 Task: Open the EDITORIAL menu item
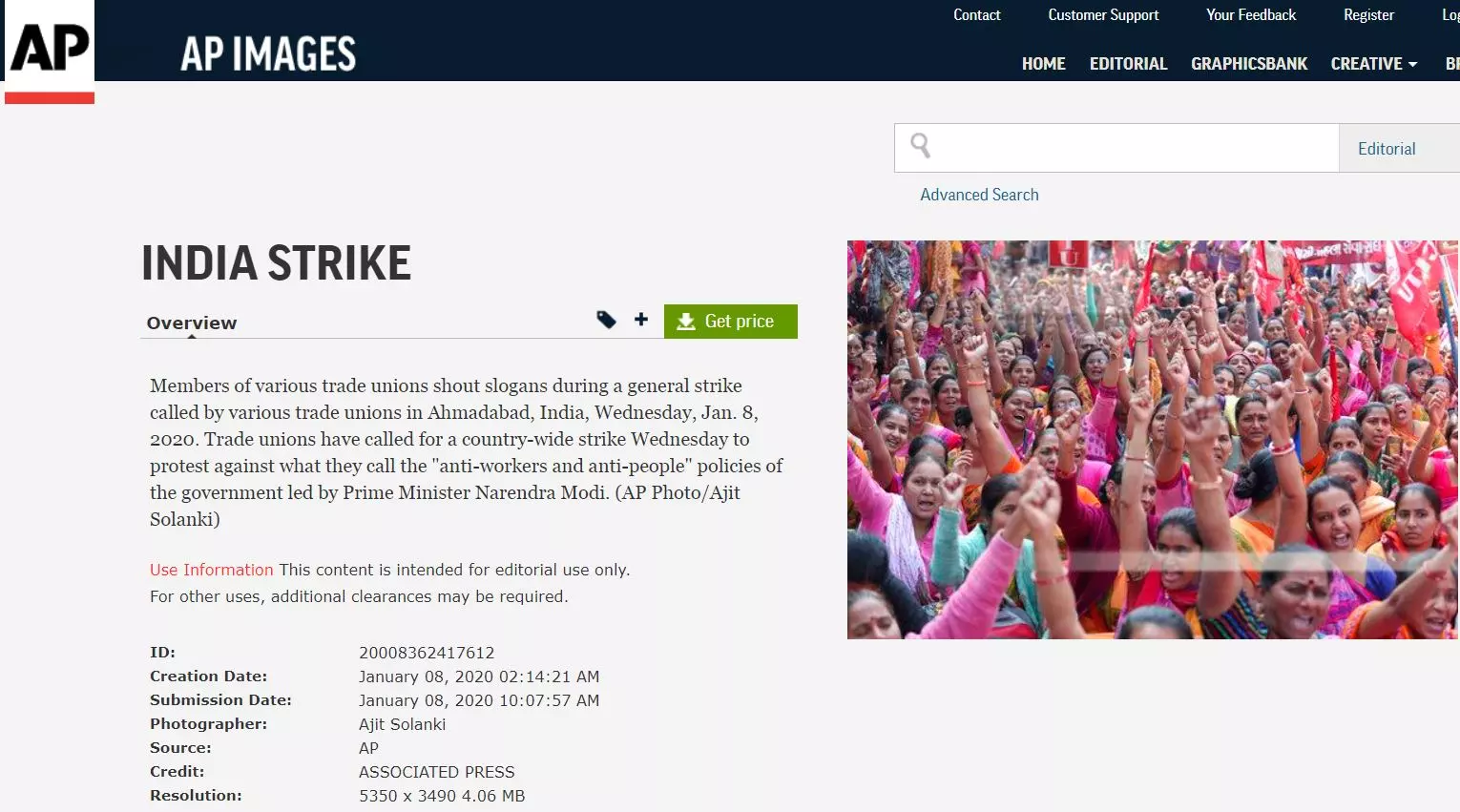1128,64
